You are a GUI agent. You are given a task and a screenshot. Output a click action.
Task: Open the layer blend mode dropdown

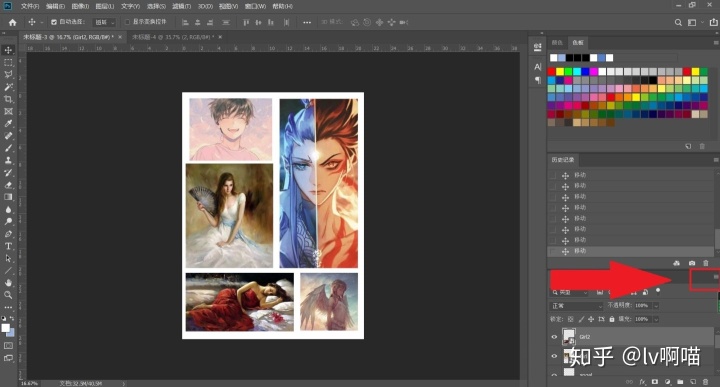pyautogui.click(x=576, y=306)
